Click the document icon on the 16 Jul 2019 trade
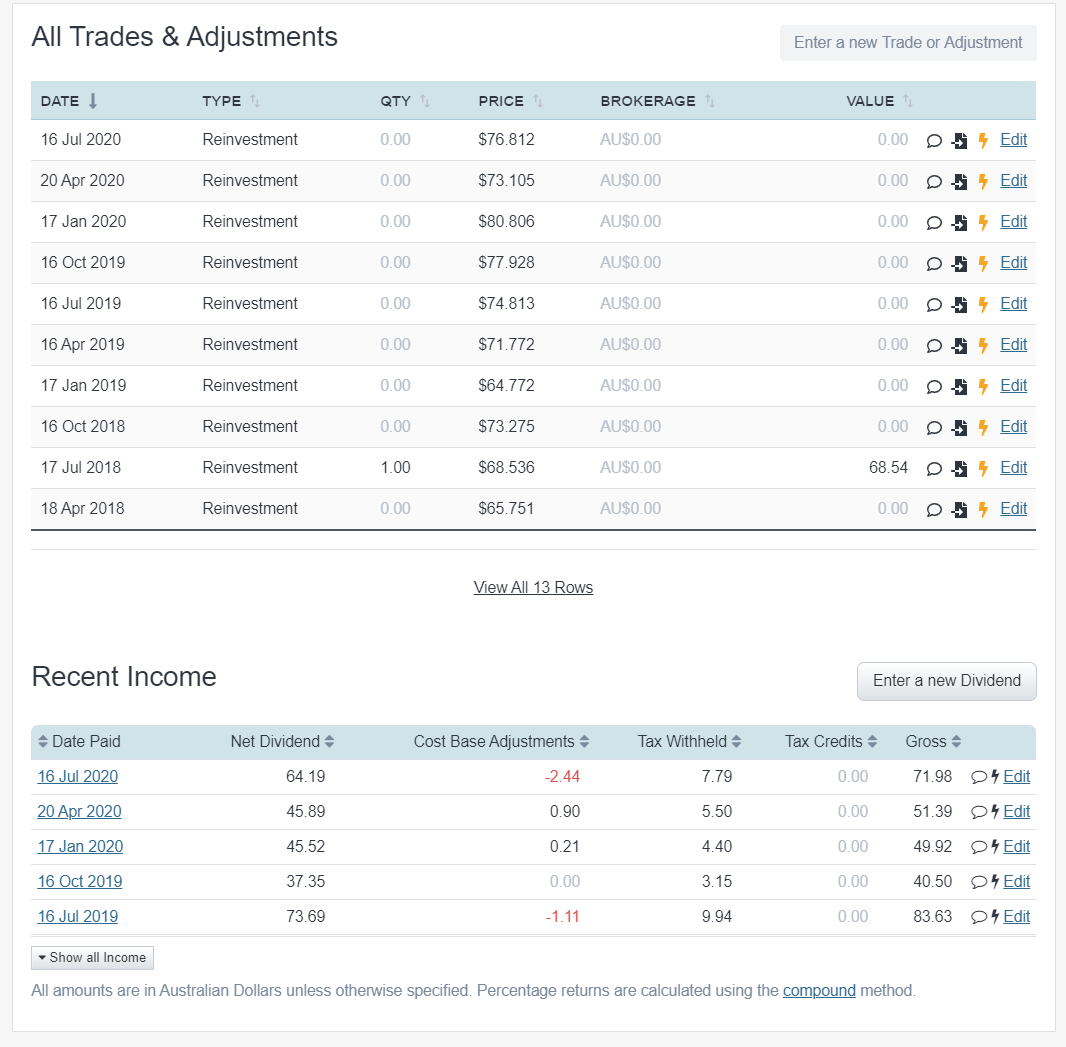 click(x=959, y=304)
